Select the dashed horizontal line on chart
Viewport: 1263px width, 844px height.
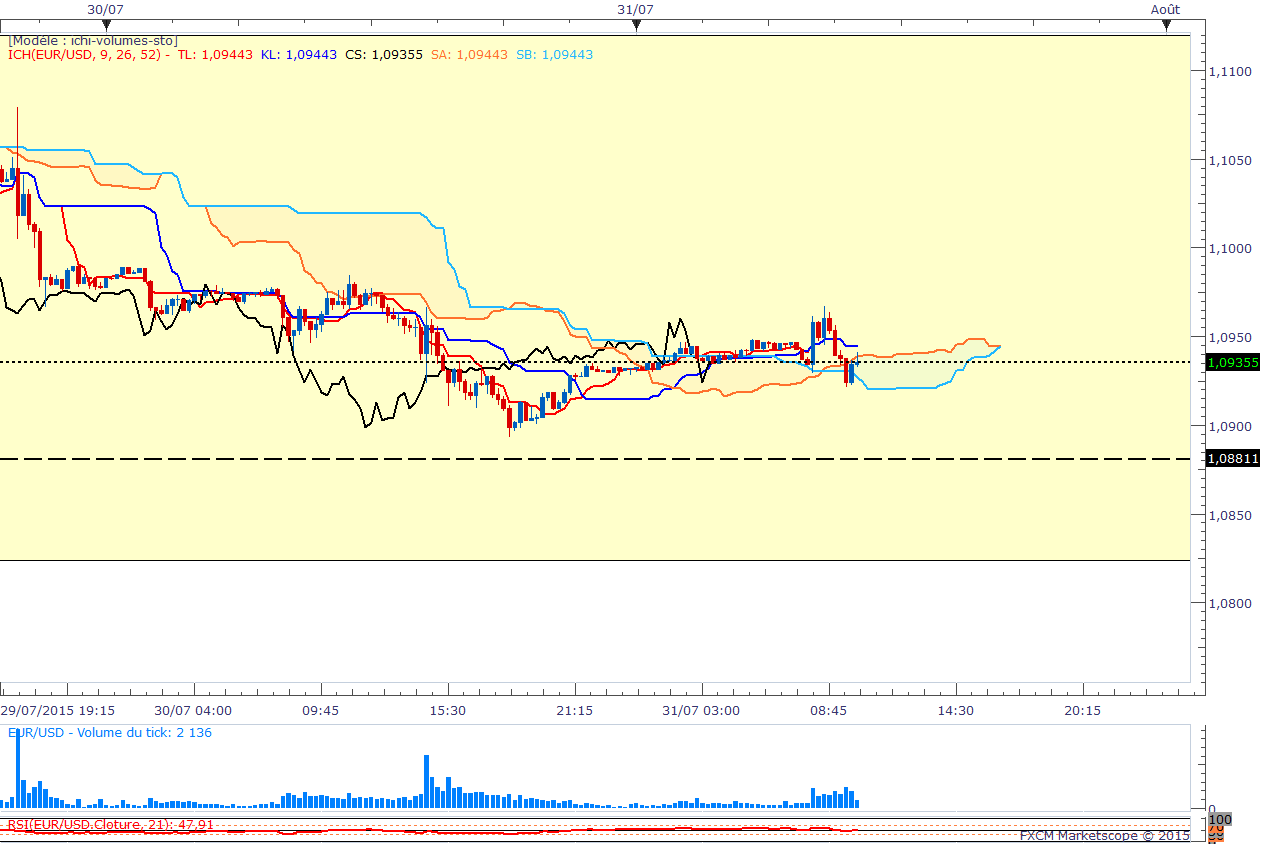point(600,459)
